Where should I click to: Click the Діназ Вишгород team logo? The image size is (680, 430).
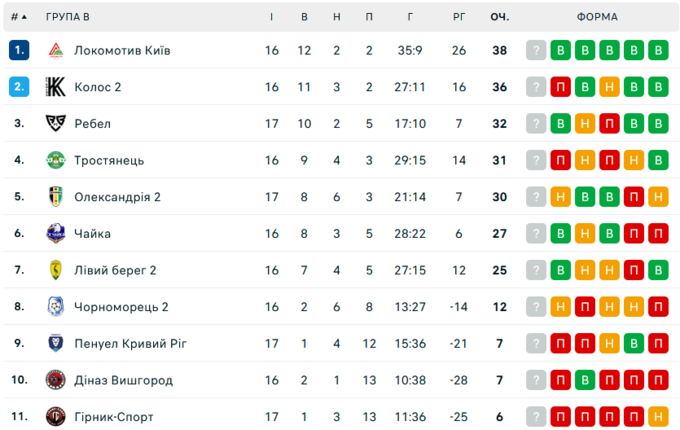coord(56,380)
